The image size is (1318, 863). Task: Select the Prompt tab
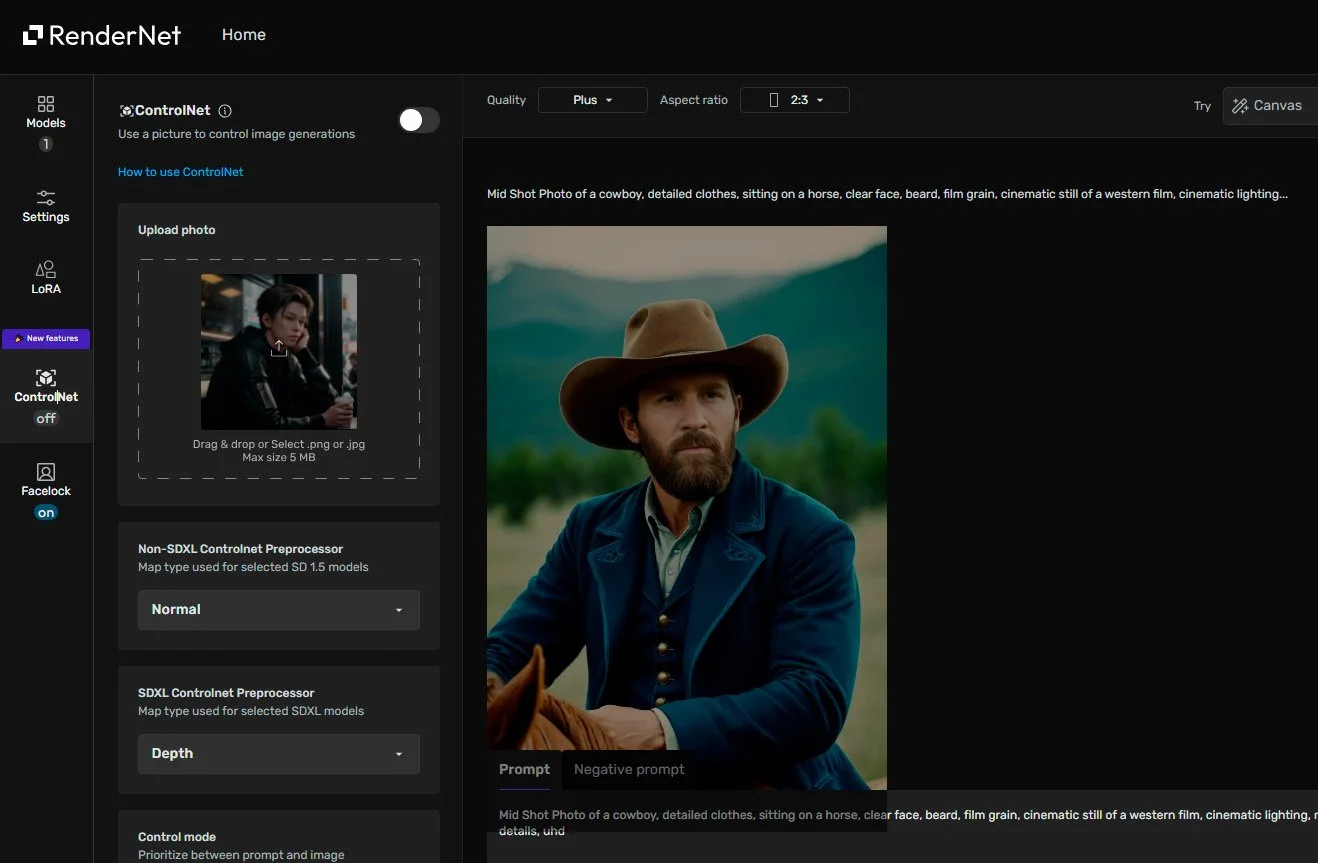point(524,769)
